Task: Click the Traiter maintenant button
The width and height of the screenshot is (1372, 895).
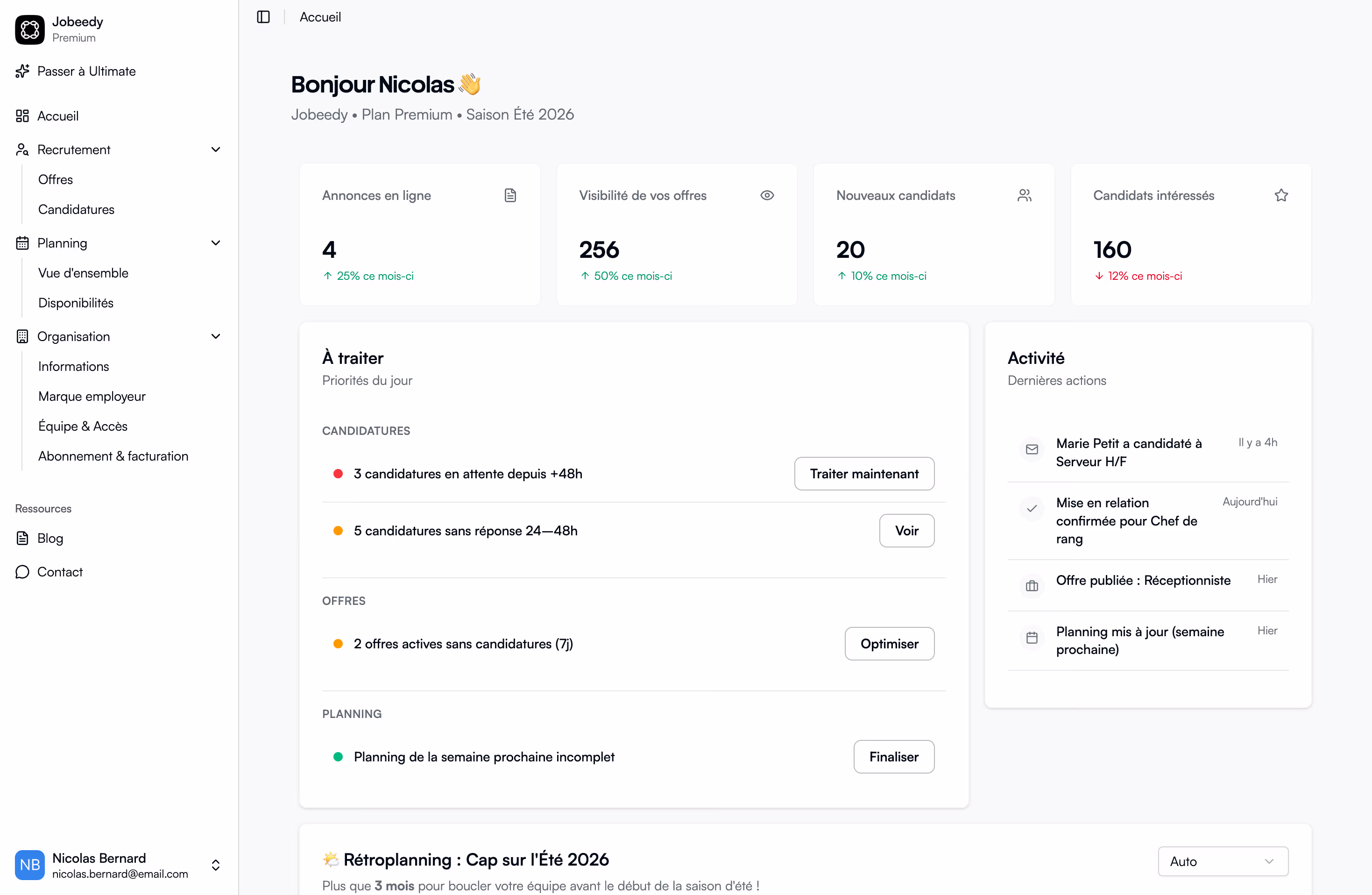Action: pyautogui.click(x=864, y=474)
